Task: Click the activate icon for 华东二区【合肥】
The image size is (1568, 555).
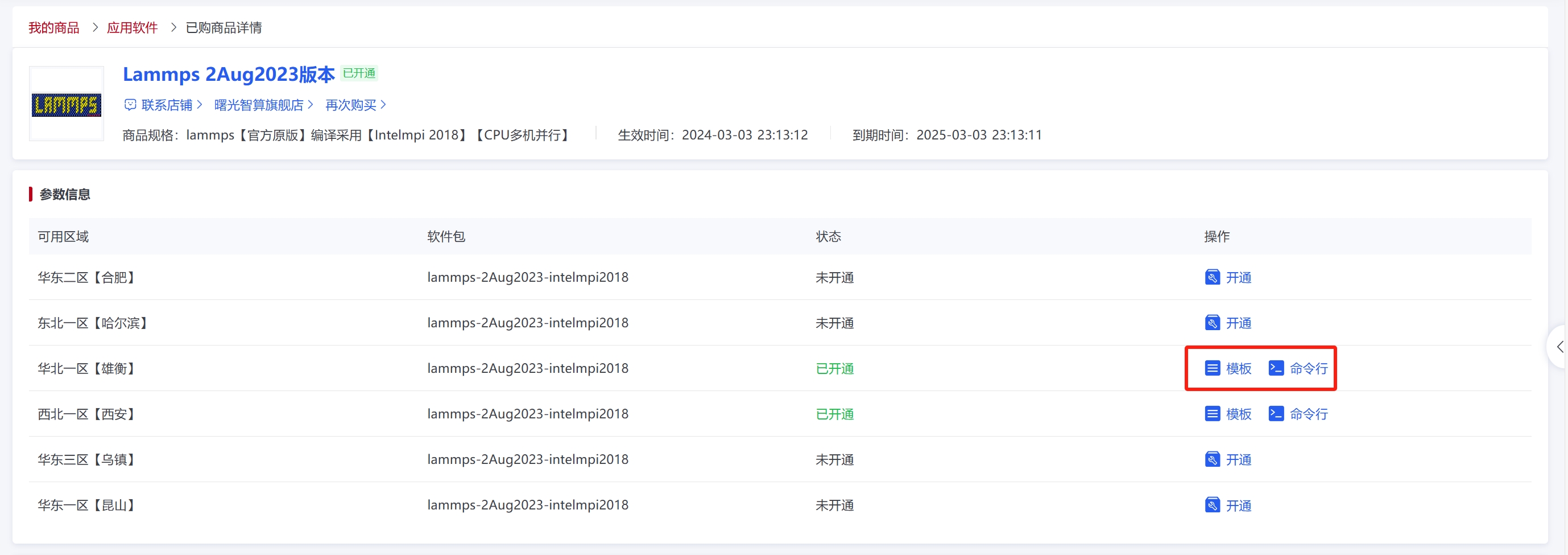Action: (1211, 277)
